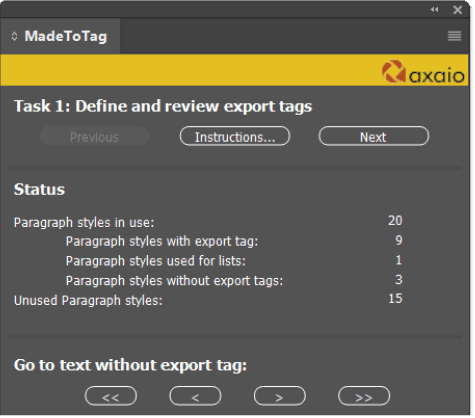Screen dimensions: 475x418
Task: Click the value 20 for styles in use
Action: [395, 221]
